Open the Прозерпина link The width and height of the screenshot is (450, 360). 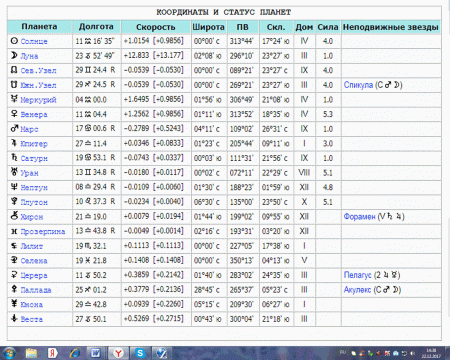[x=43, y=232]
